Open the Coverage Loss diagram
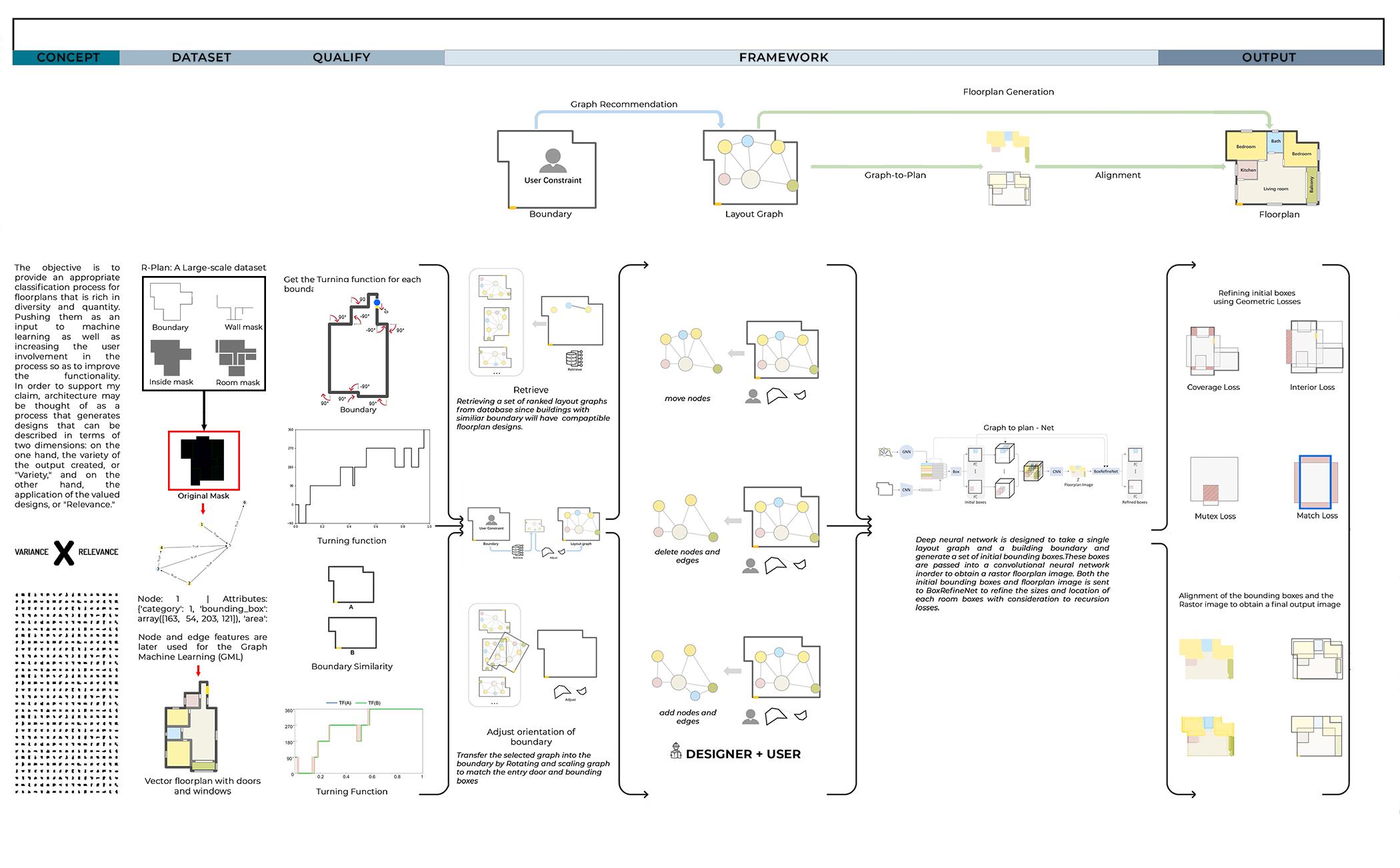Image resolution: width=1400 pixels, height=868 pixels. click(x=1213, y=351)
